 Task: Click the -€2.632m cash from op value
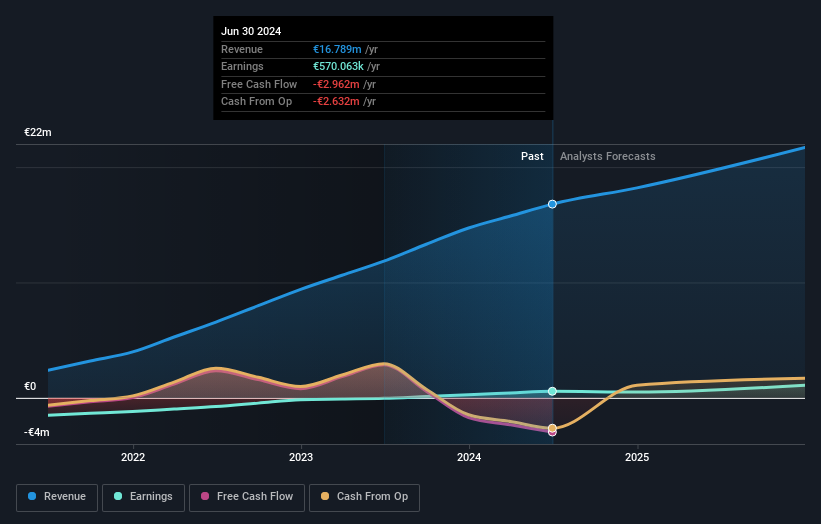336,102
